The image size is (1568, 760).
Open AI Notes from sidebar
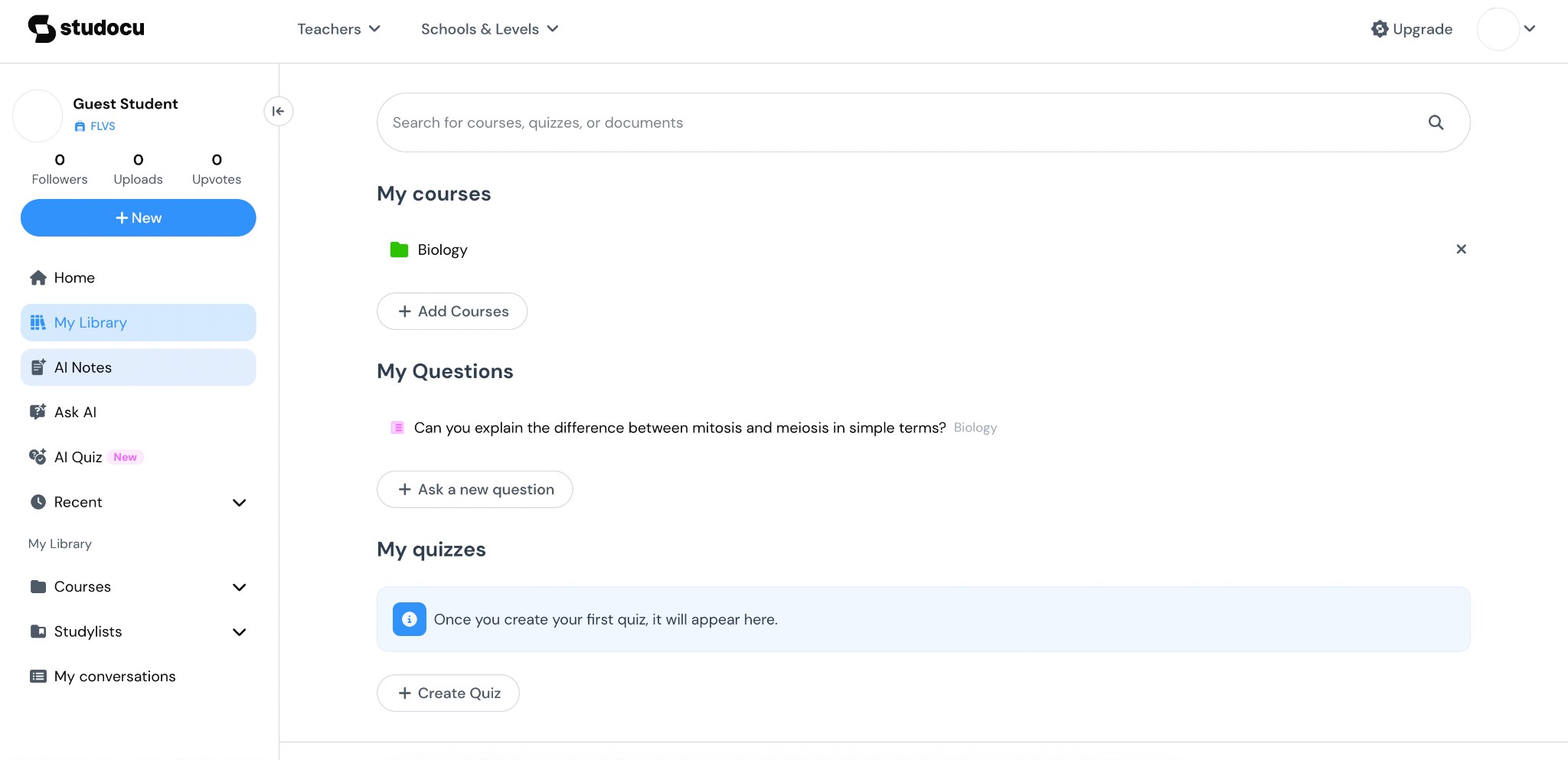coord(83,367)
